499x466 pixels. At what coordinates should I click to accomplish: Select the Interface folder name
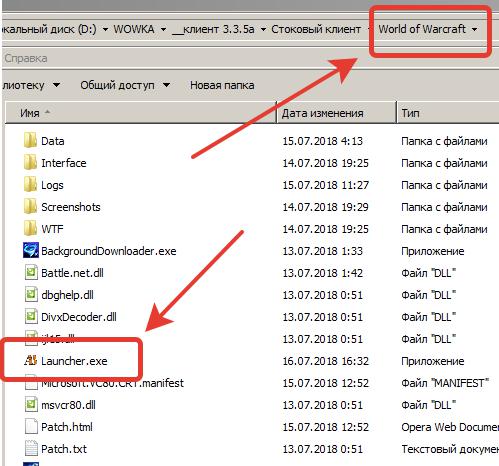[64, 163]
